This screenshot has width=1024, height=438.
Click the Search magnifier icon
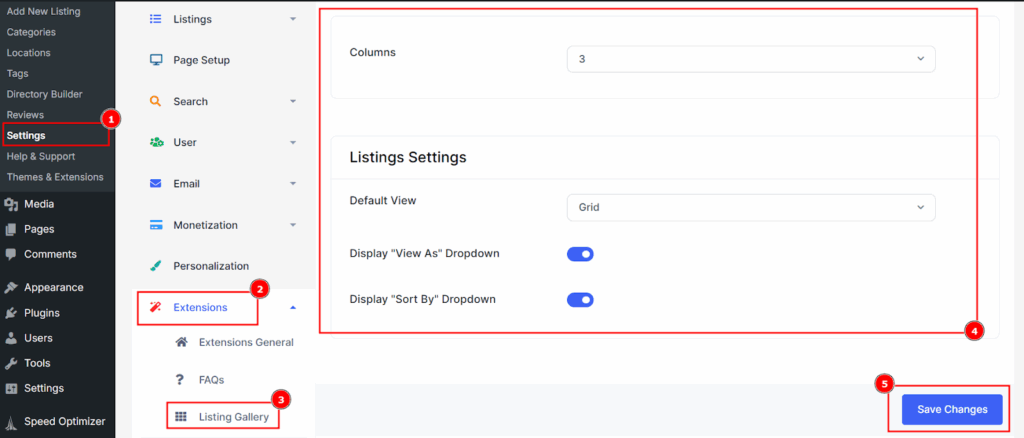tap(156, 101)
